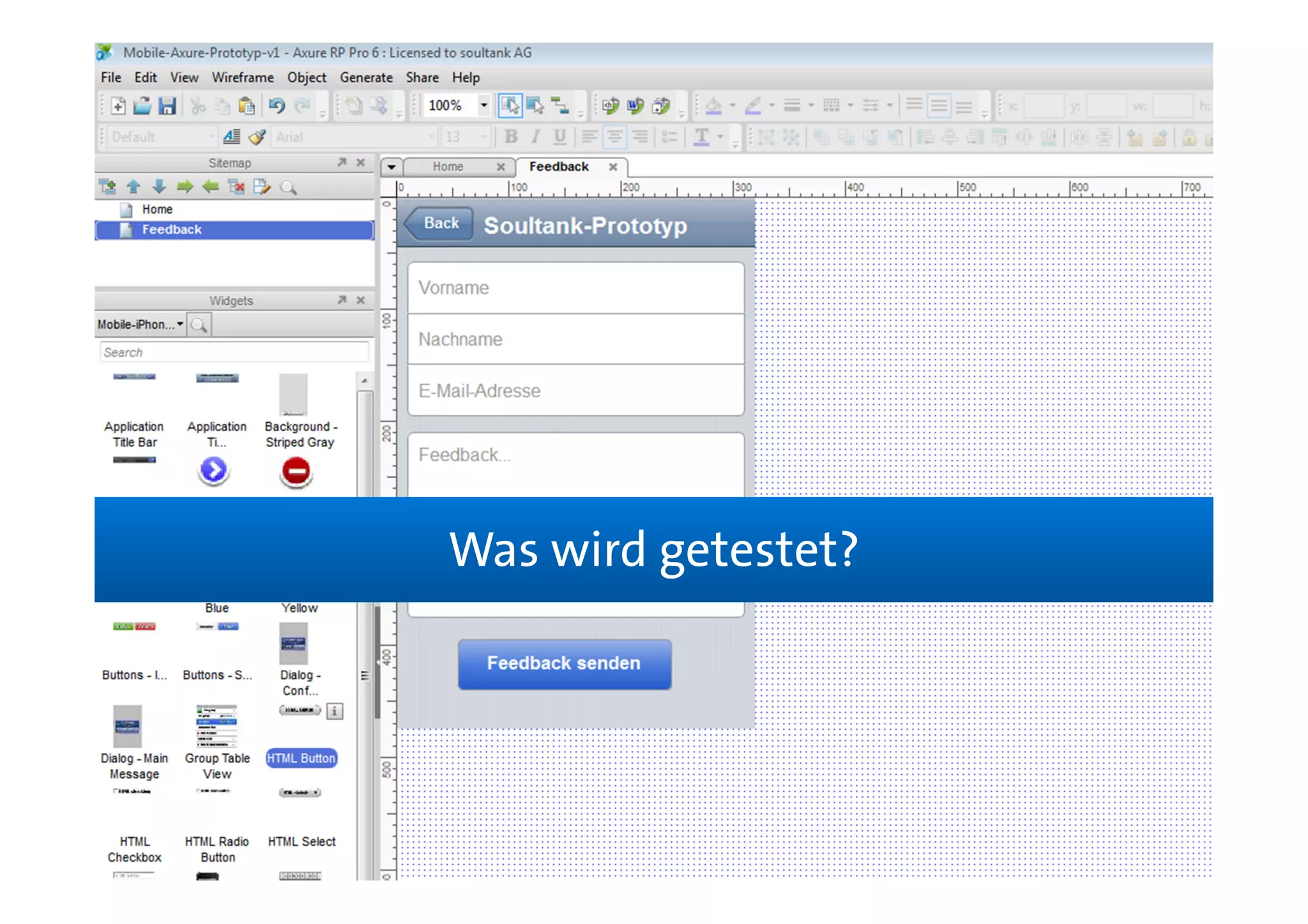Open the Edit menu
This screenshot has width=1308, height=924.
[146, 77]
